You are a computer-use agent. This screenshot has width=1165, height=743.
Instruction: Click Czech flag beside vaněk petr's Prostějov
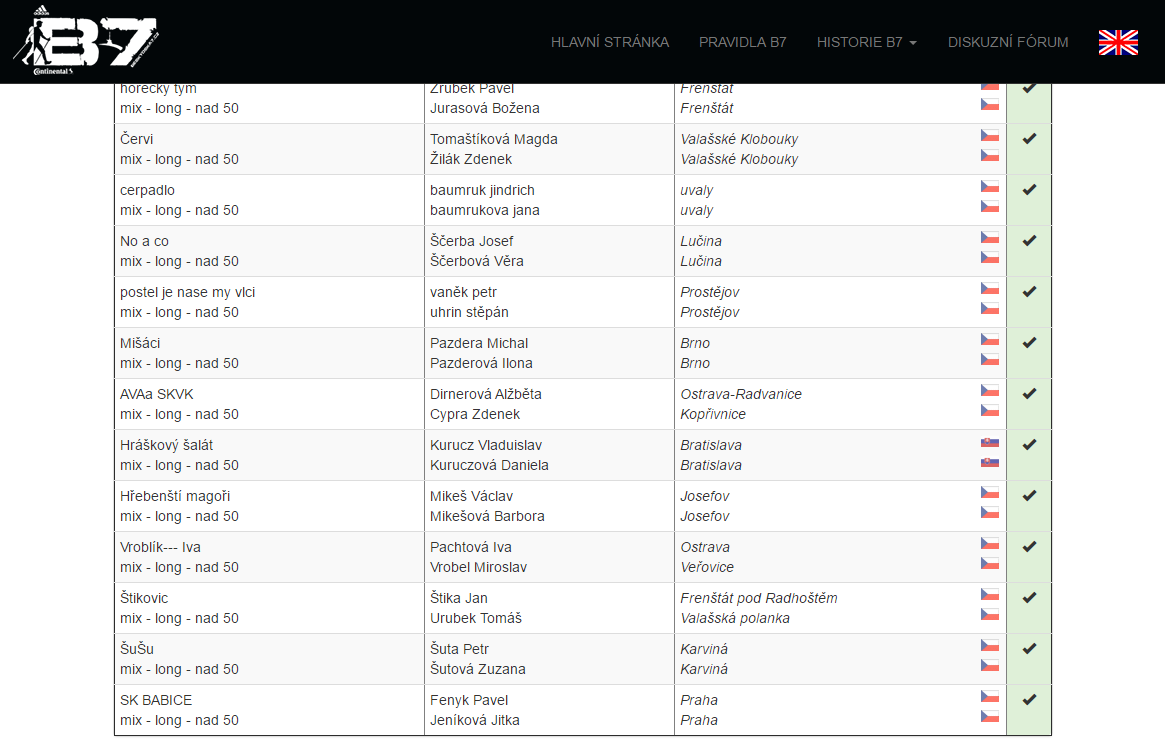point(990,289)
